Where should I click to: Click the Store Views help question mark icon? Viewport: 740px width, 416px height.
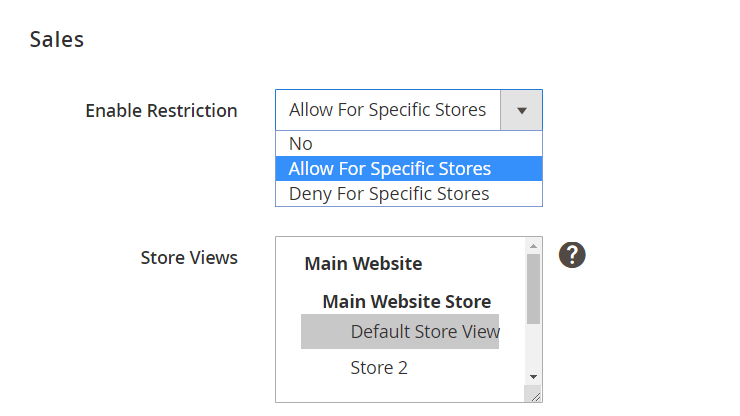[572, 255]
